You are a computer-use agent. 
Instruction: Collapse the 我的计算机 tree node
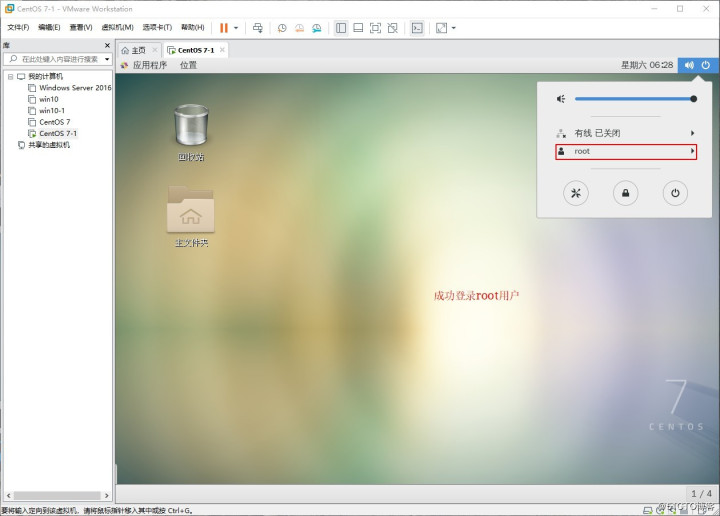coord(10,77)
